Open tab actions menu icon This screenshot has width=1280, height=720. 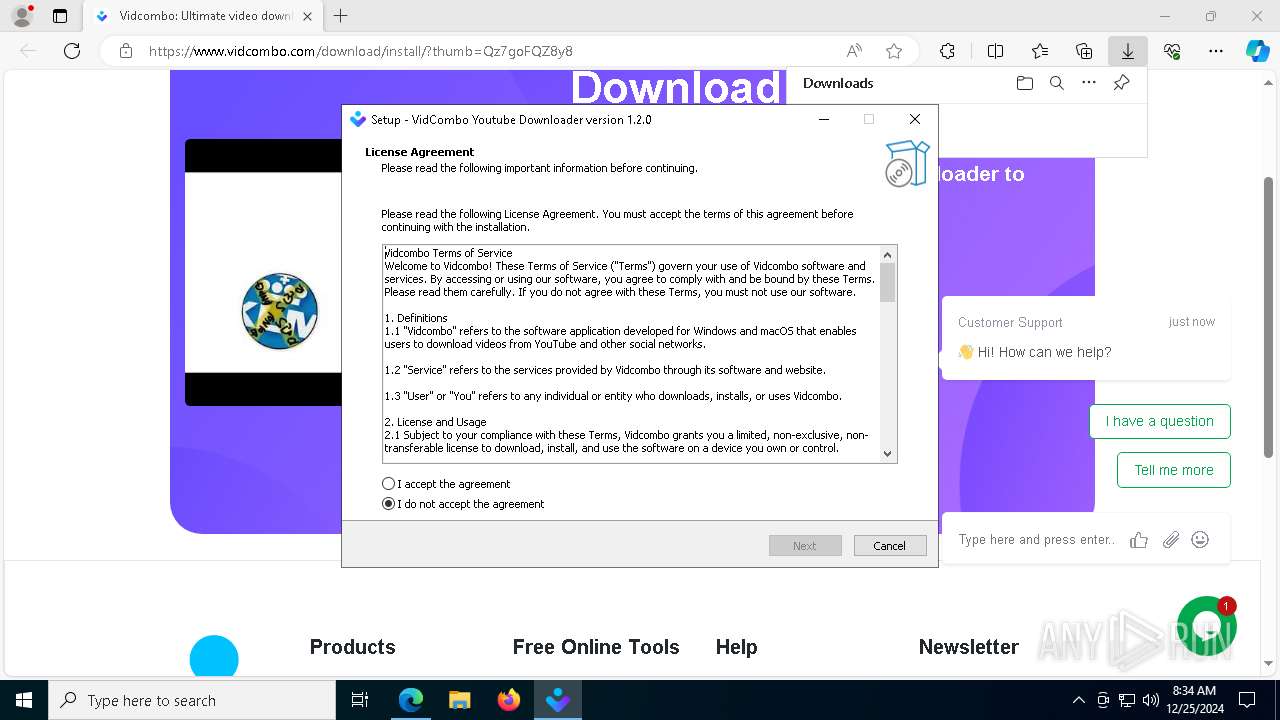pyautogui.click(x=60, y=16)
